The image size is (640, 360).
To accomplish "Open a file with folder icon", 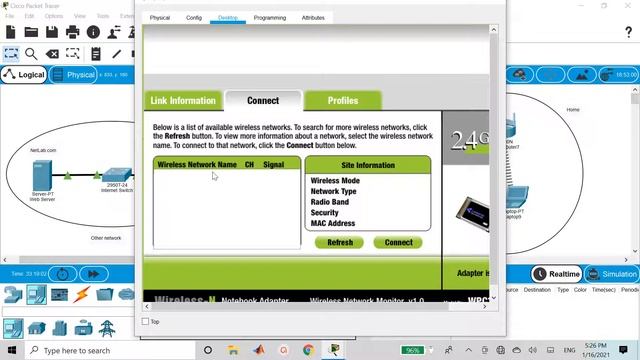I will click(31, 32).
